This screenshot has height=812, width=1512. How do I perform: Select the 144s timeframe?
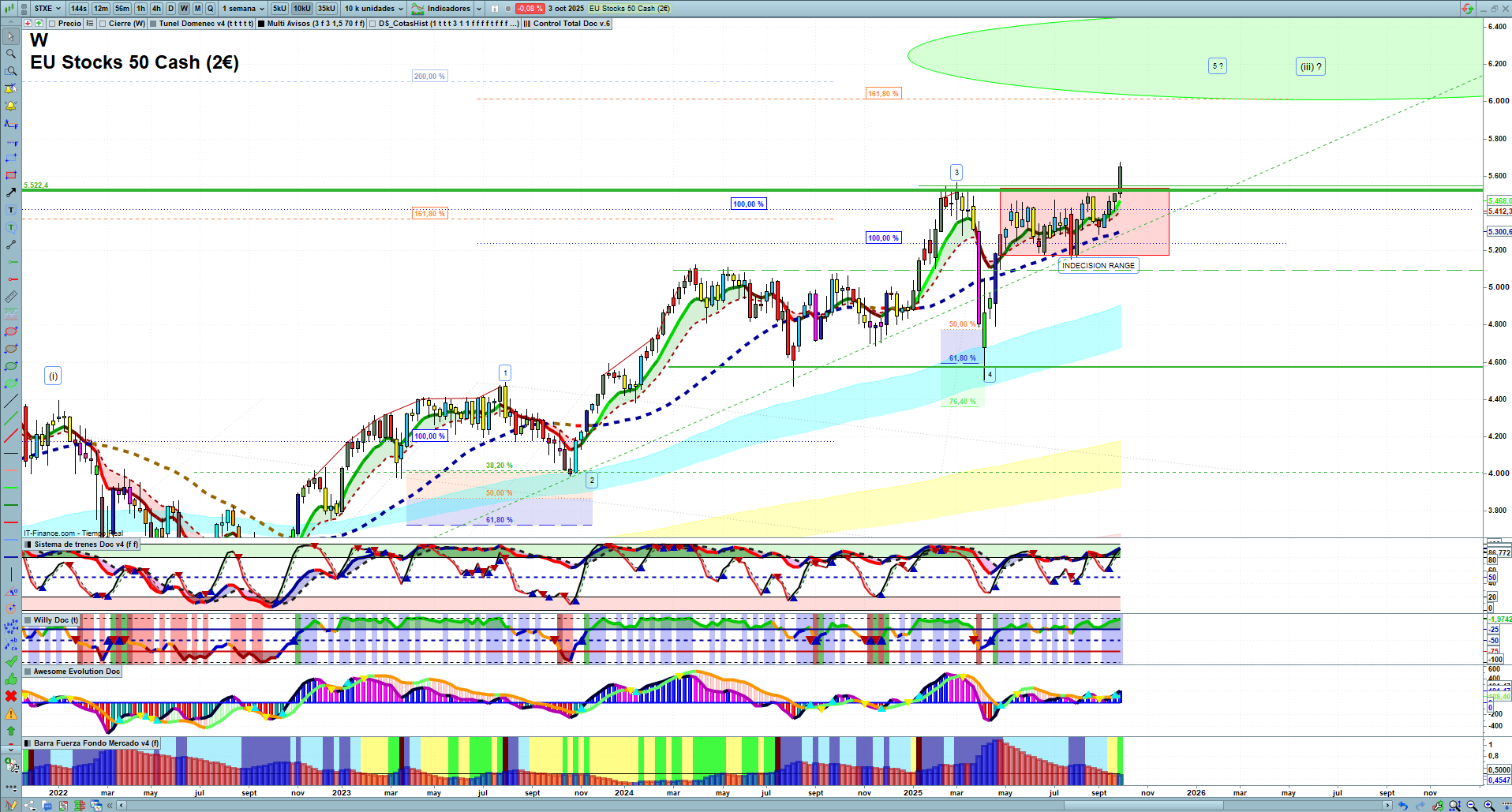(x=79, y=9)
